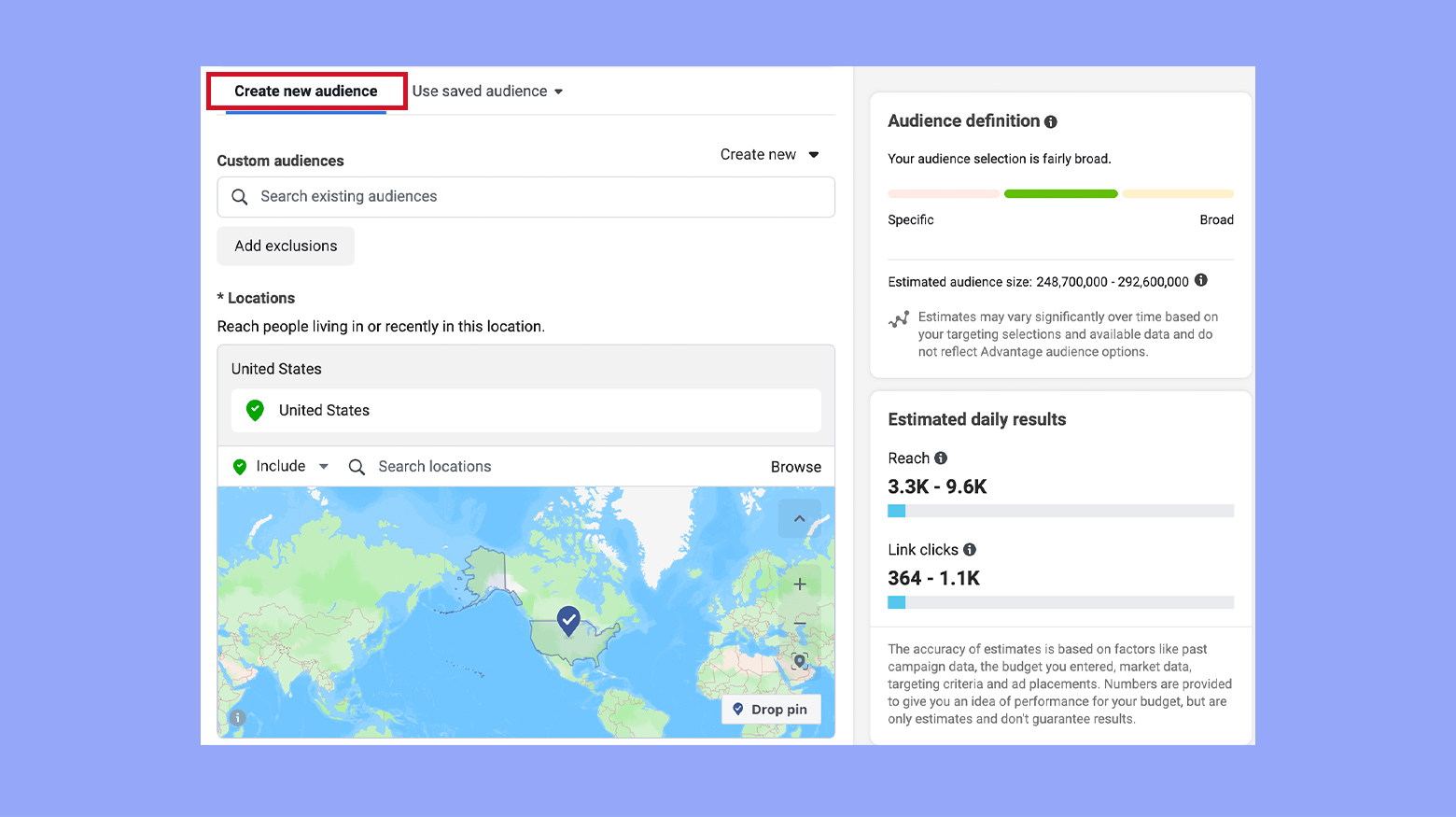Click the Audience definition info icon
The width and height of the screenshot is (1456, 817).
(1051, 121)
